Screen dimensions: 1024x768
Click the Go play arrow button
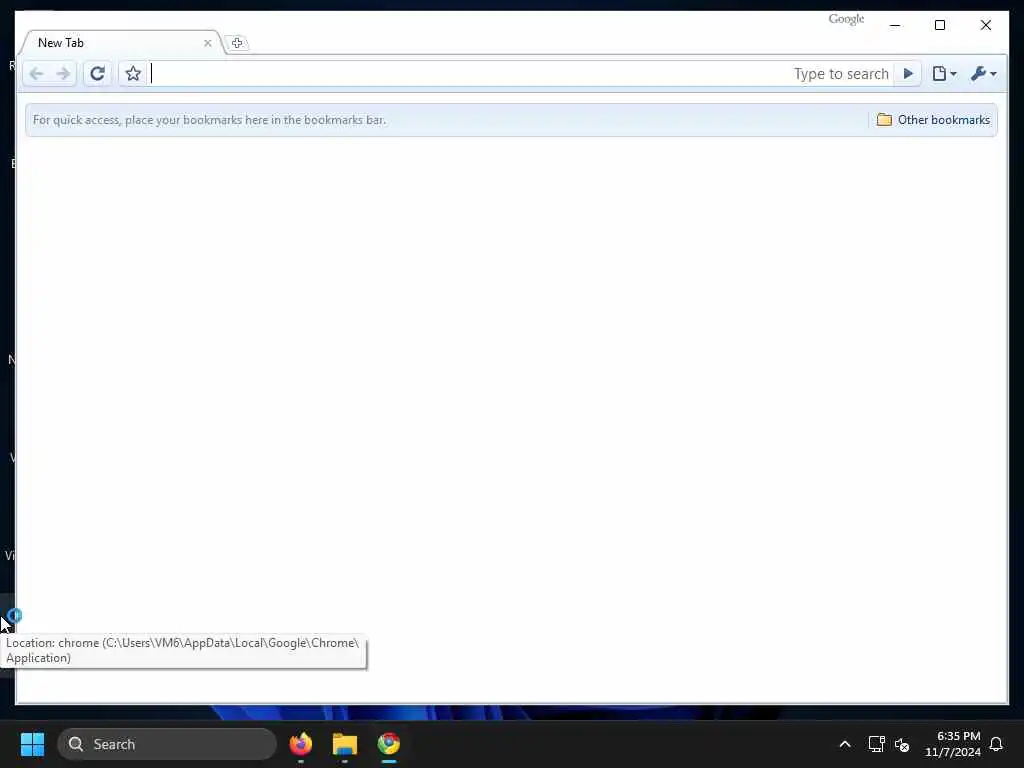(x=908, y=74)
